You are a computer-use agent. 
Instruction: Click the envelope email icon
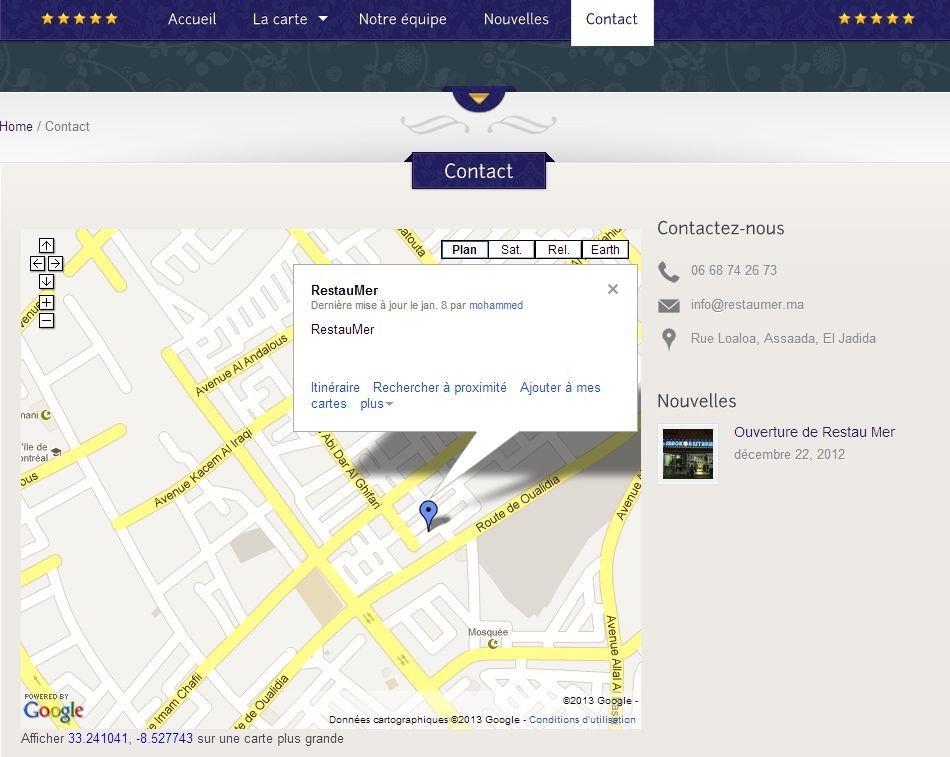click(669, 305)
